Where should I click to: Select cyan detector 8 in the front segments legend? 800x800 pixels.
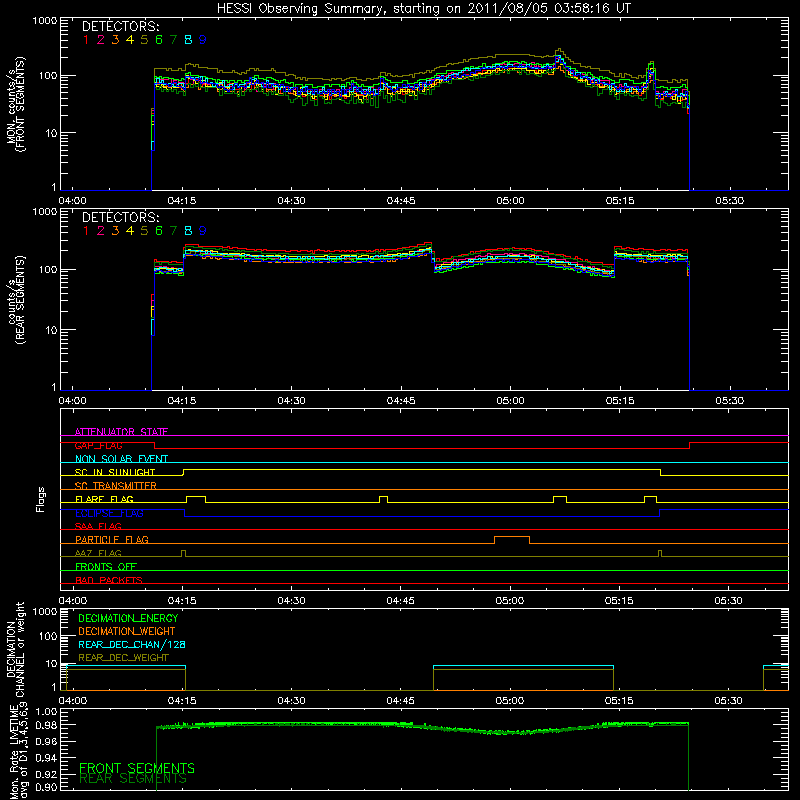pos(188,40)
